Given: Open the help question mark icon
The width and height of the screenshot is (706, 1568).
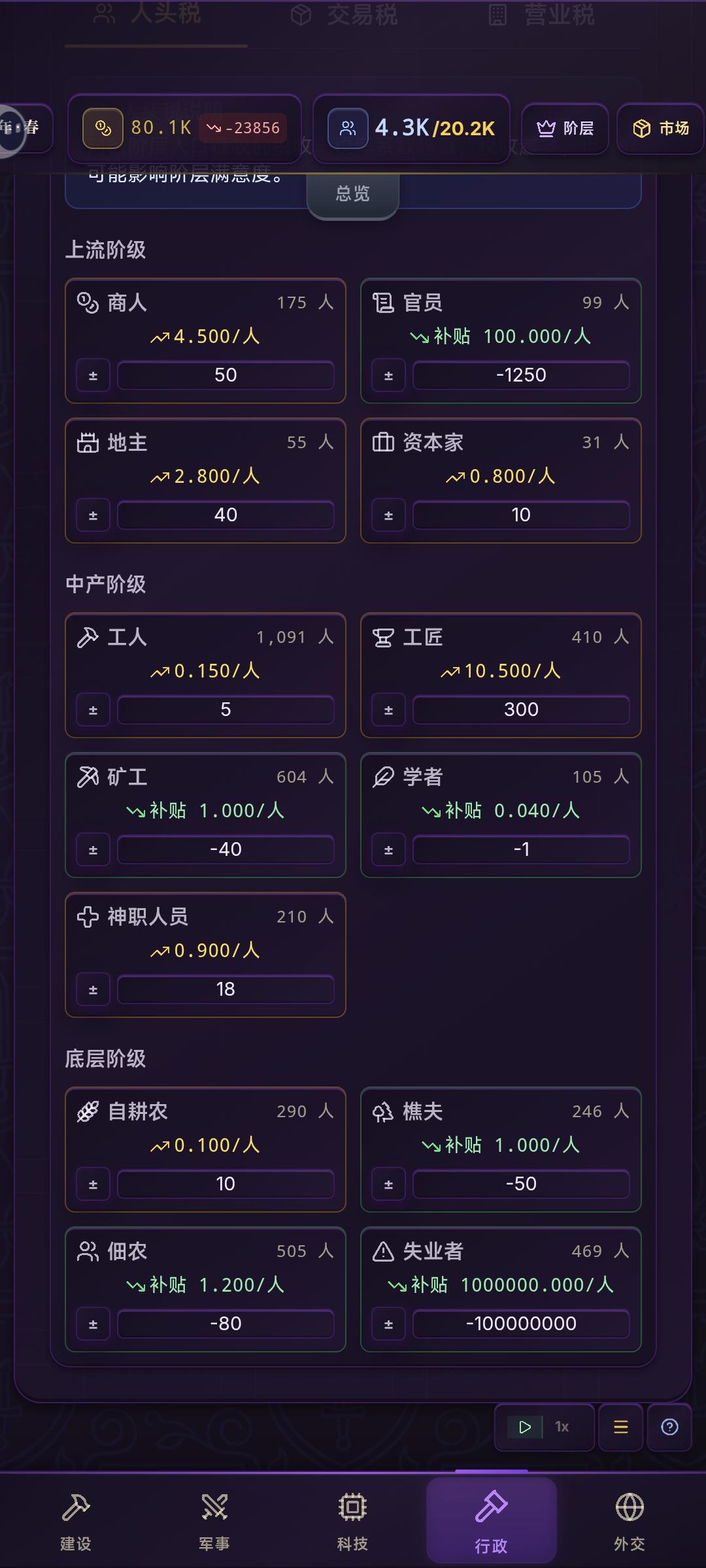Looking at the screenshot, I should [669, 1427].
